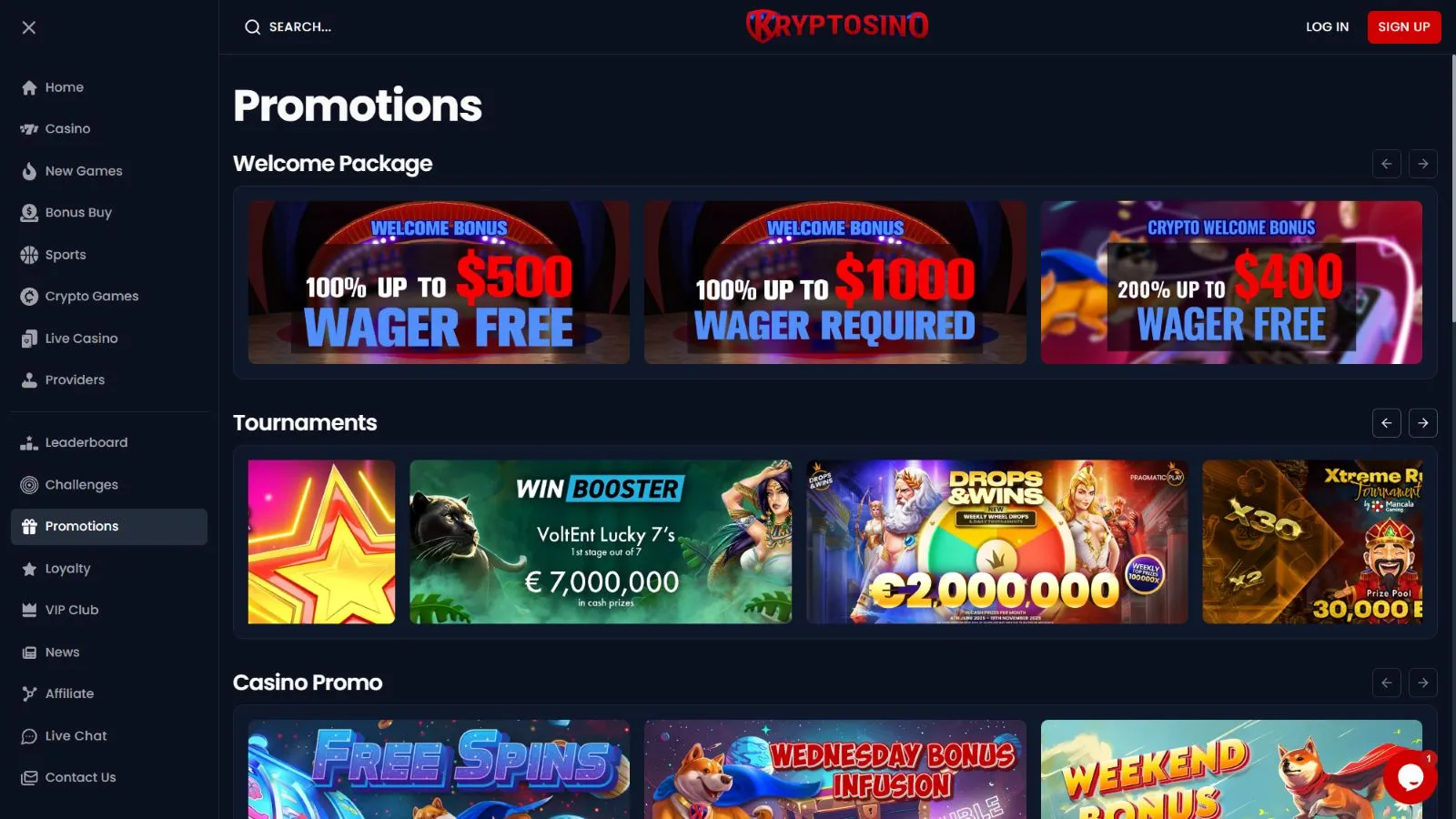Open the live chat bubble icon
1456x819 pixels.
[1410, 776]
